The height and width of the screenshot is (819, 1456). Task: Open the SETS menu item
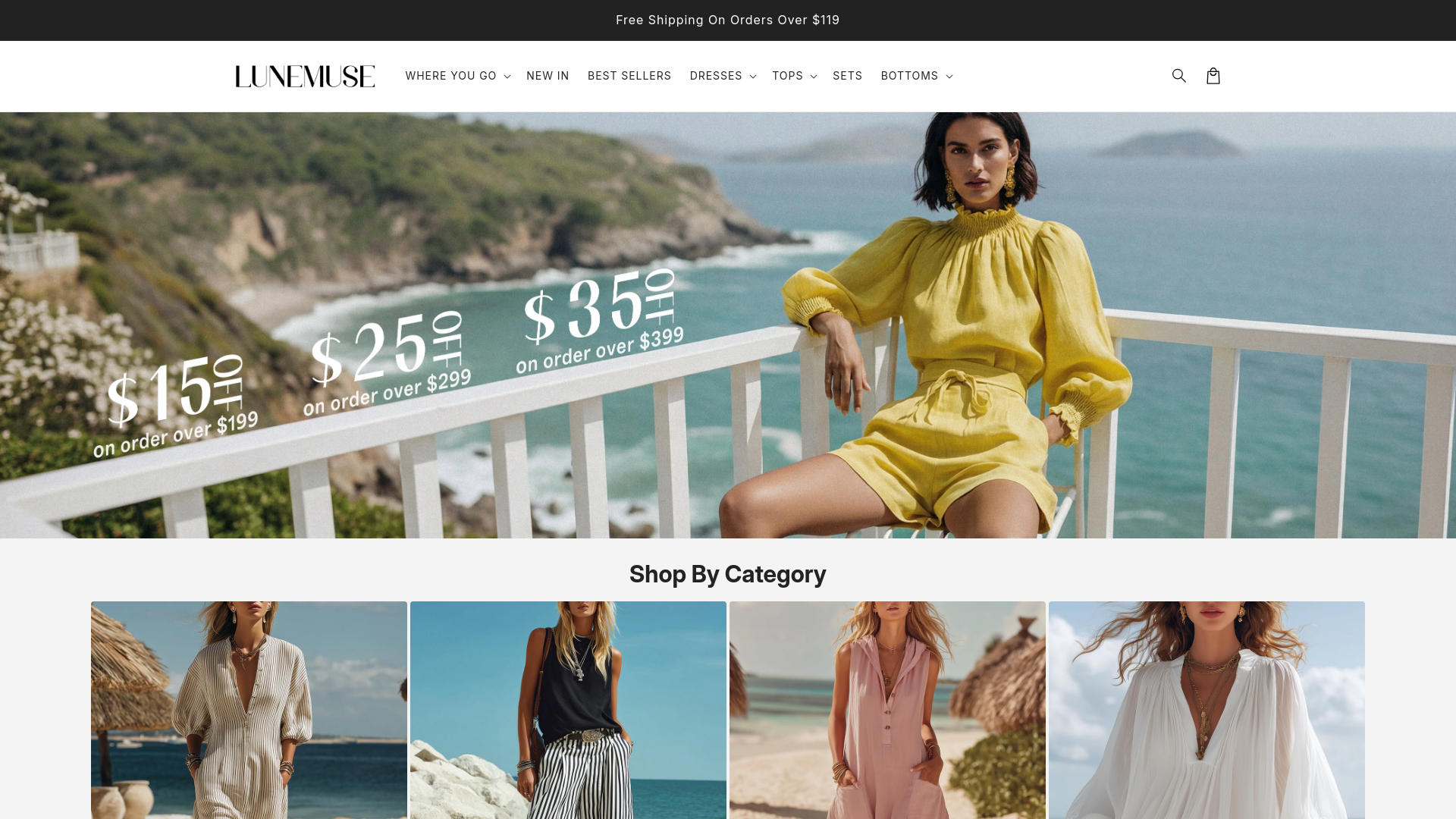pyautogui.click(x=847, y=76)
